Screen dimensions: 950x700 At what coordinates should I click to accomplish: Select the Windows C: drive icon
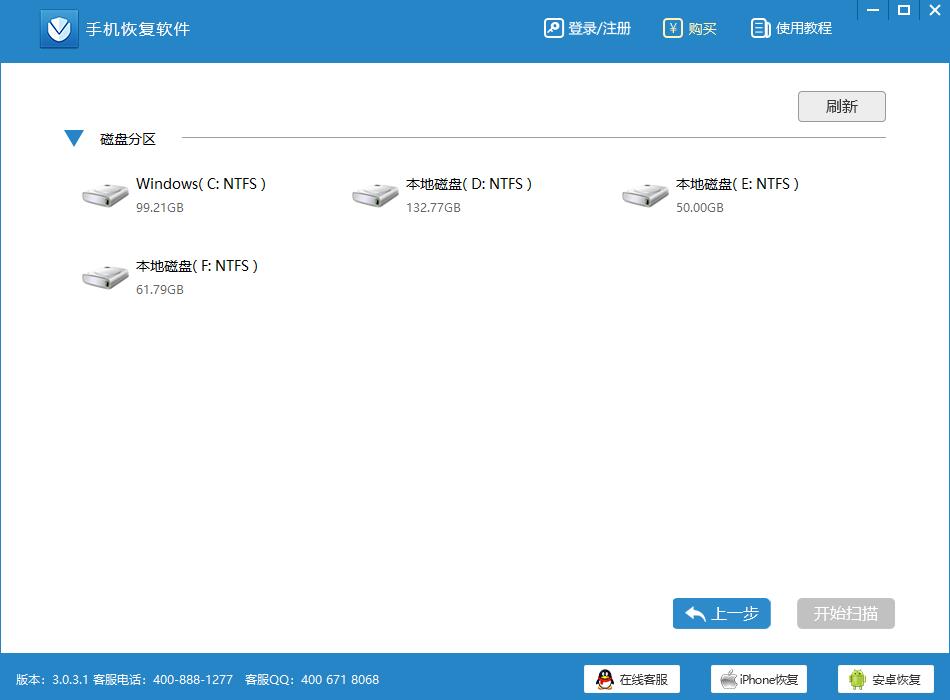click(x=105, y=195)
